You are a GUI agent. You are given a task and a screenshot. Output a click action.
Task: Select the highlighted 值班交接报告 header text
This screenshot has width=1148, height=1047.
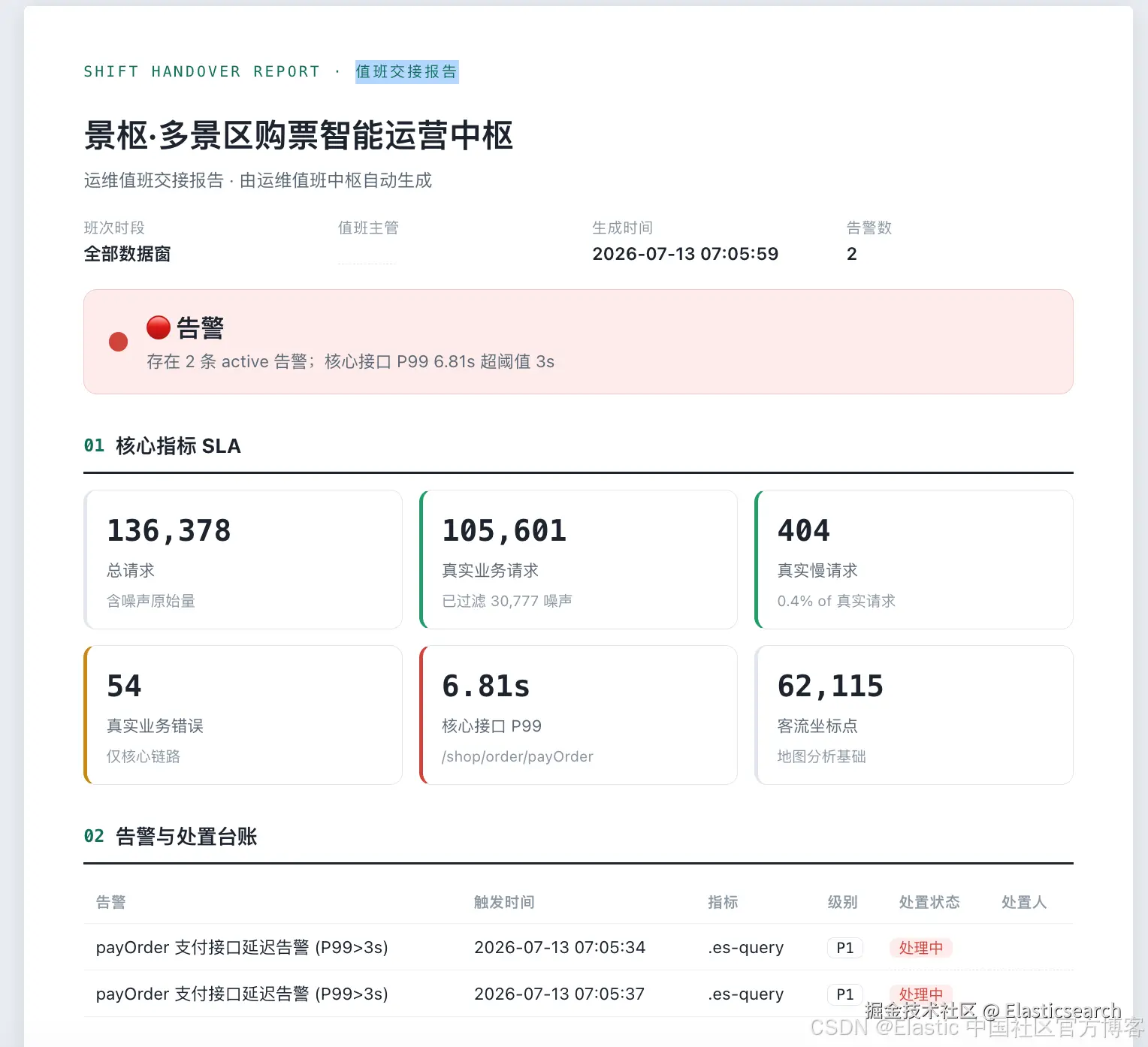point(406,71)
